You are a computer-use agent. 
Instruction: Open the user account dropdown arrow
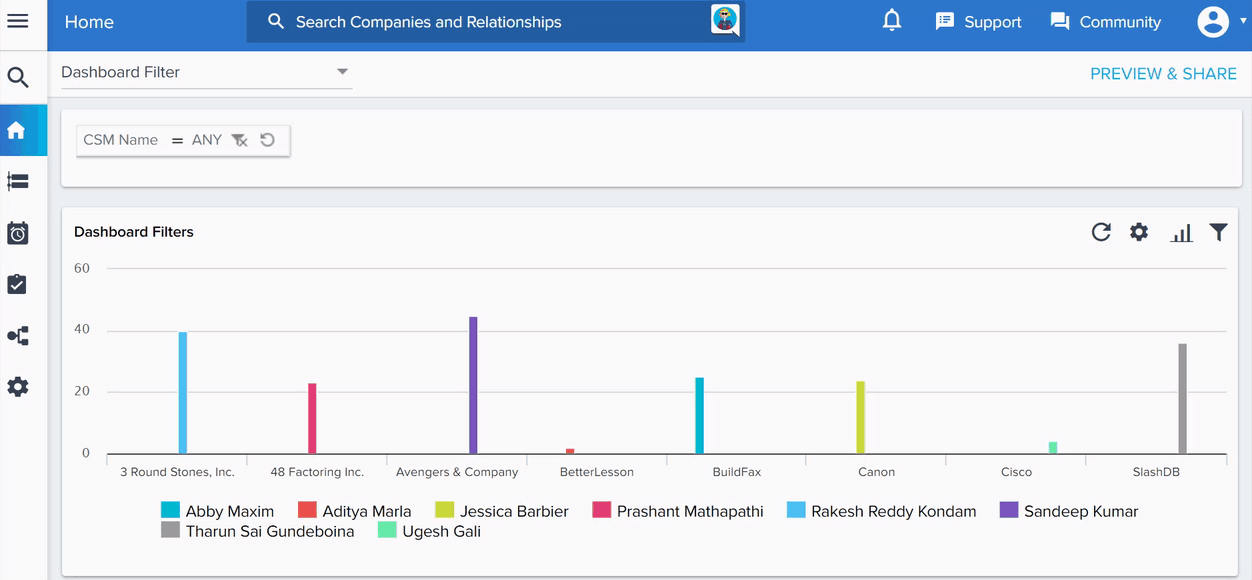coord(1242,21)
